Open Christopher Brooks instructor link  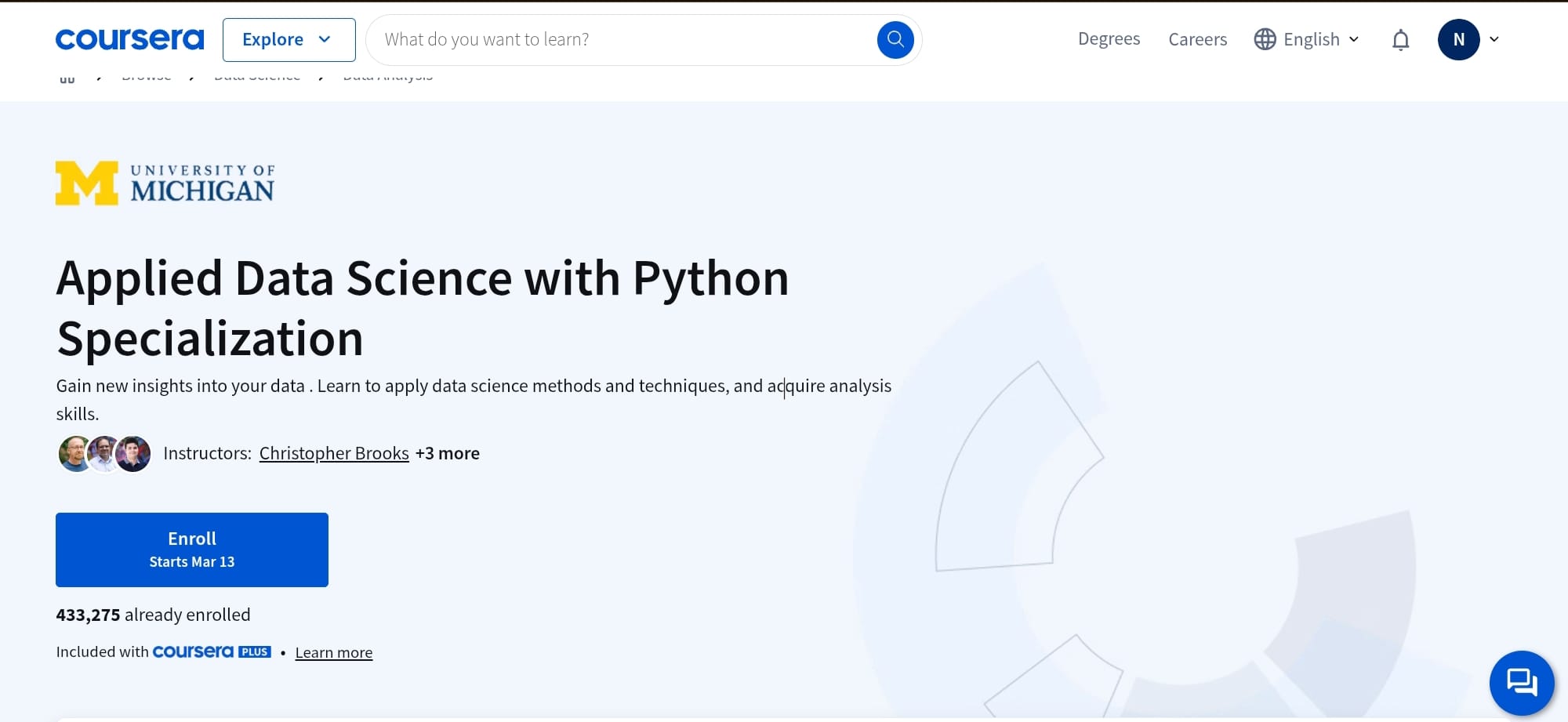click(x=334, y=453)
